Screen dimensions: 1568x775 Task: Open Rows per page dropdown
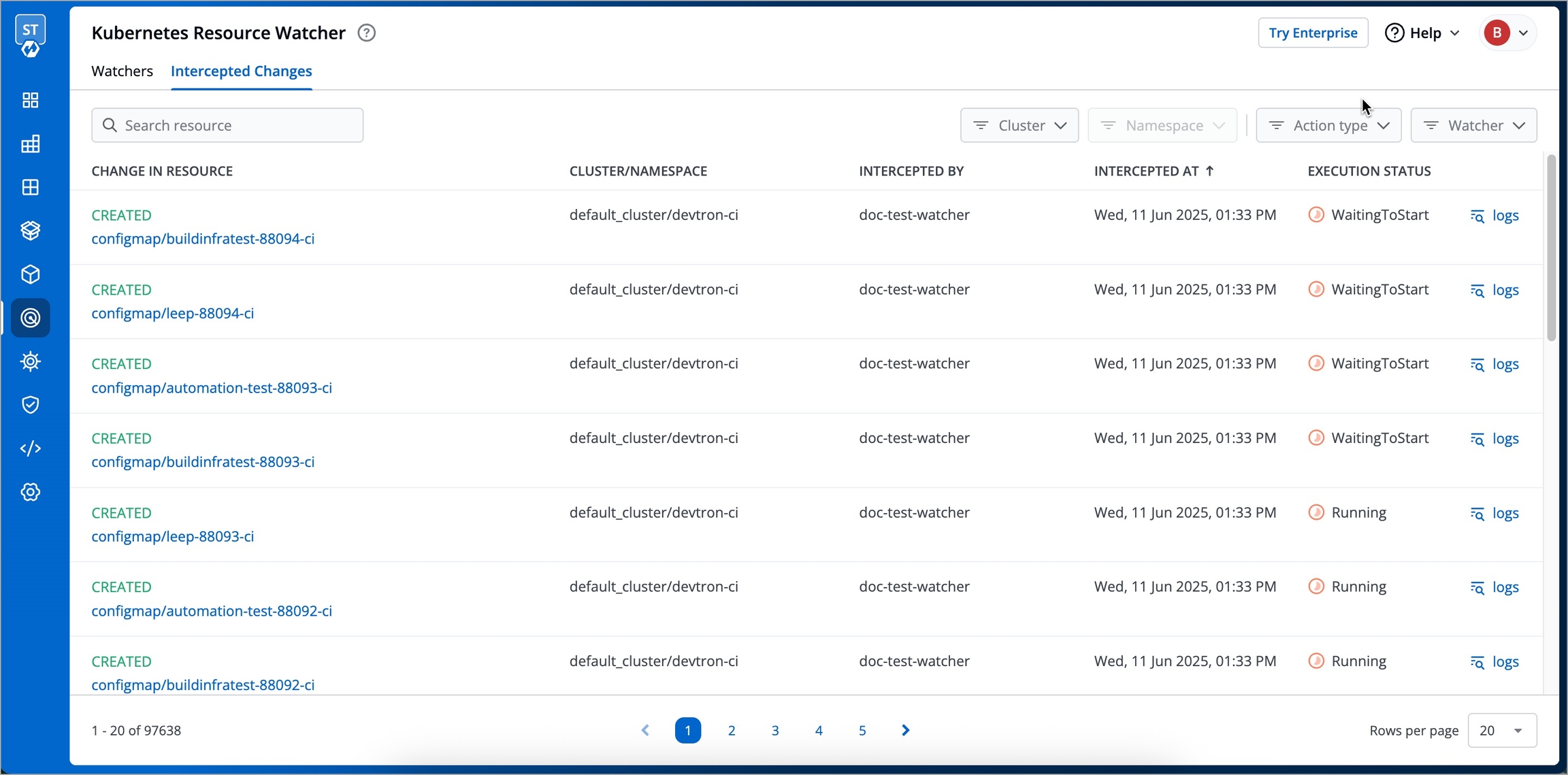point(1501,730)
